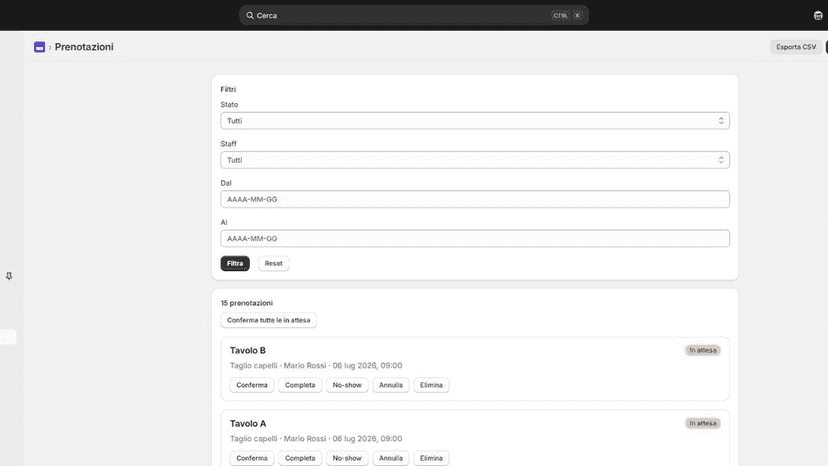Screen dimensions: 828x466
Task: Click the 15 prenotazioni count text
Action: (247, 303)
